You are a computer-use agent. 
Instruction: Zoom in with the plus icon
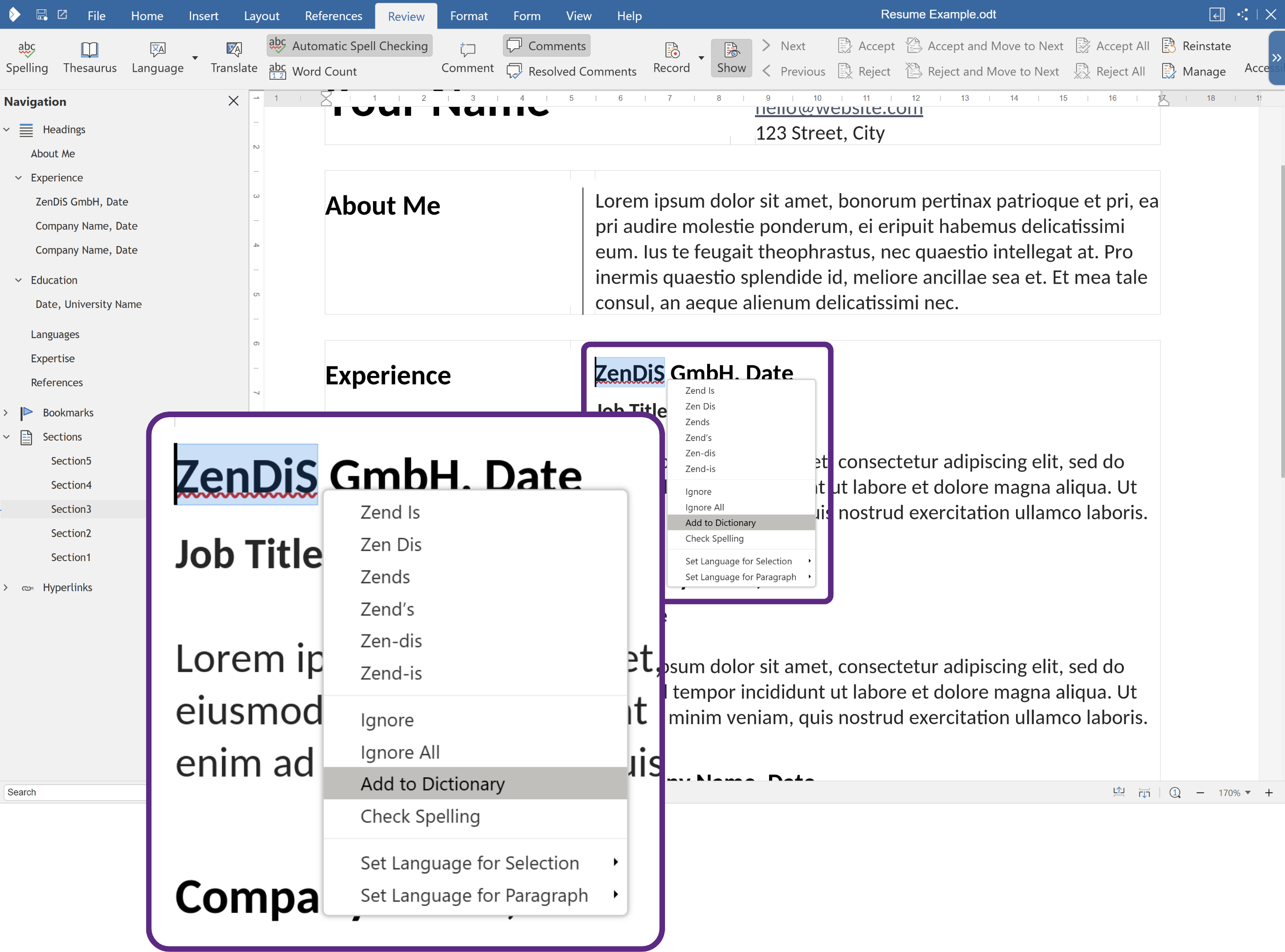click(1268, 793)
